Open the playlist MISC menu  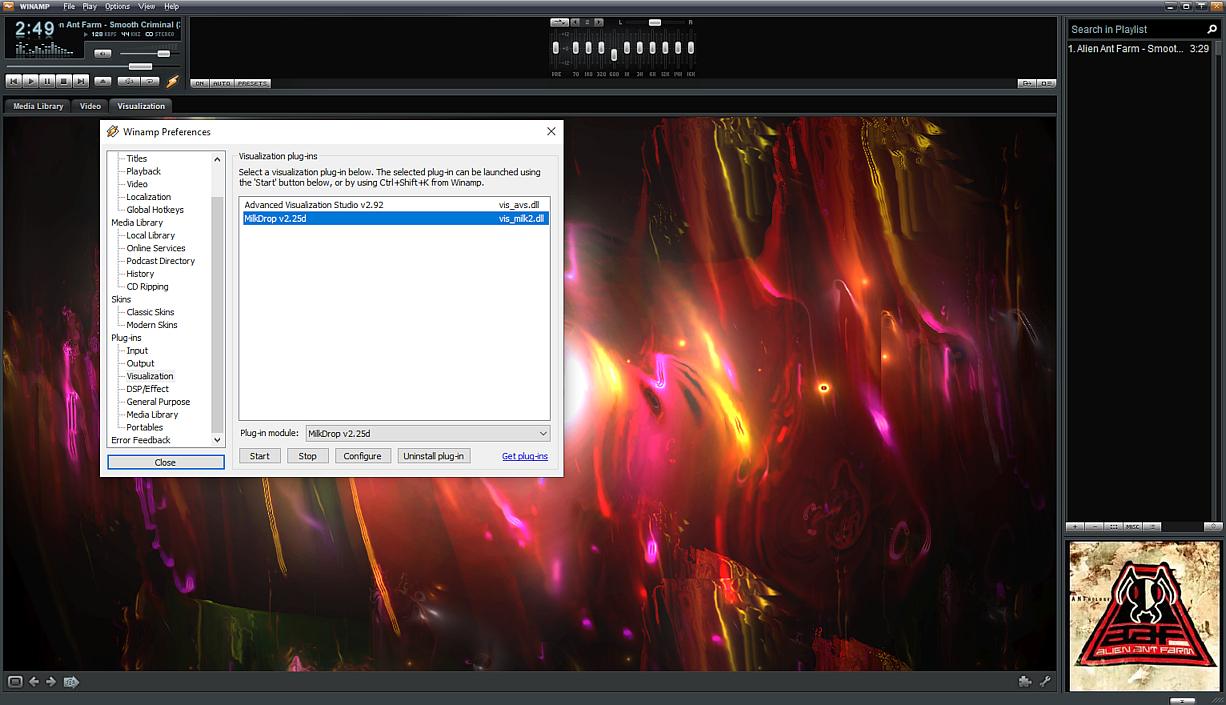click(1133, 526)
